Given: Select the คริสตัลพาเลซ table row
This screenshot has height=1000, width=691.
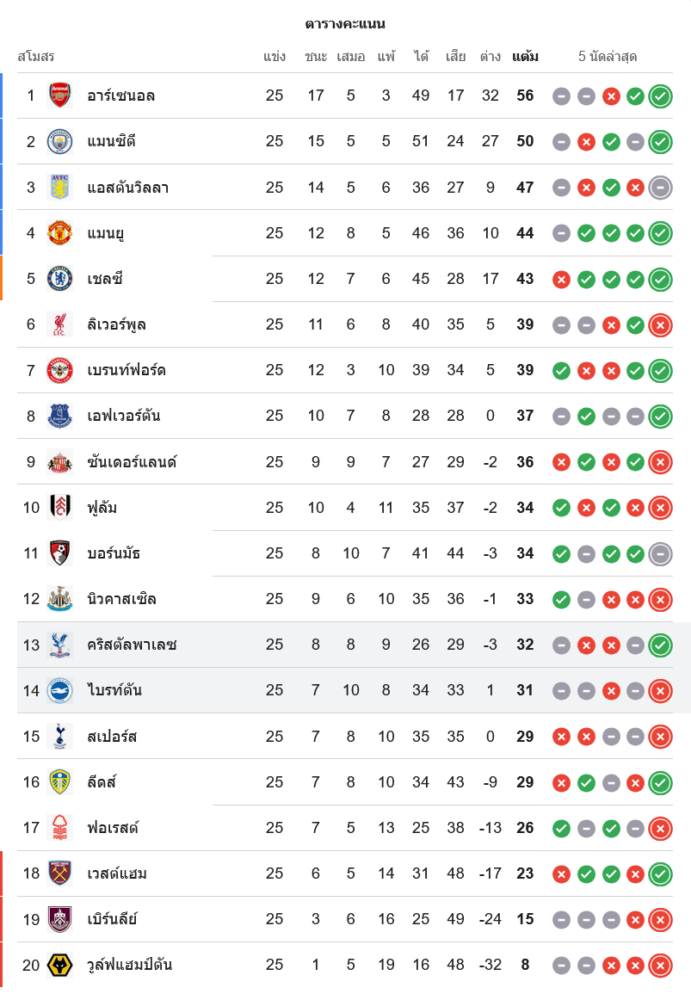Looking at the screenshot, I should (x=350, y=645).
